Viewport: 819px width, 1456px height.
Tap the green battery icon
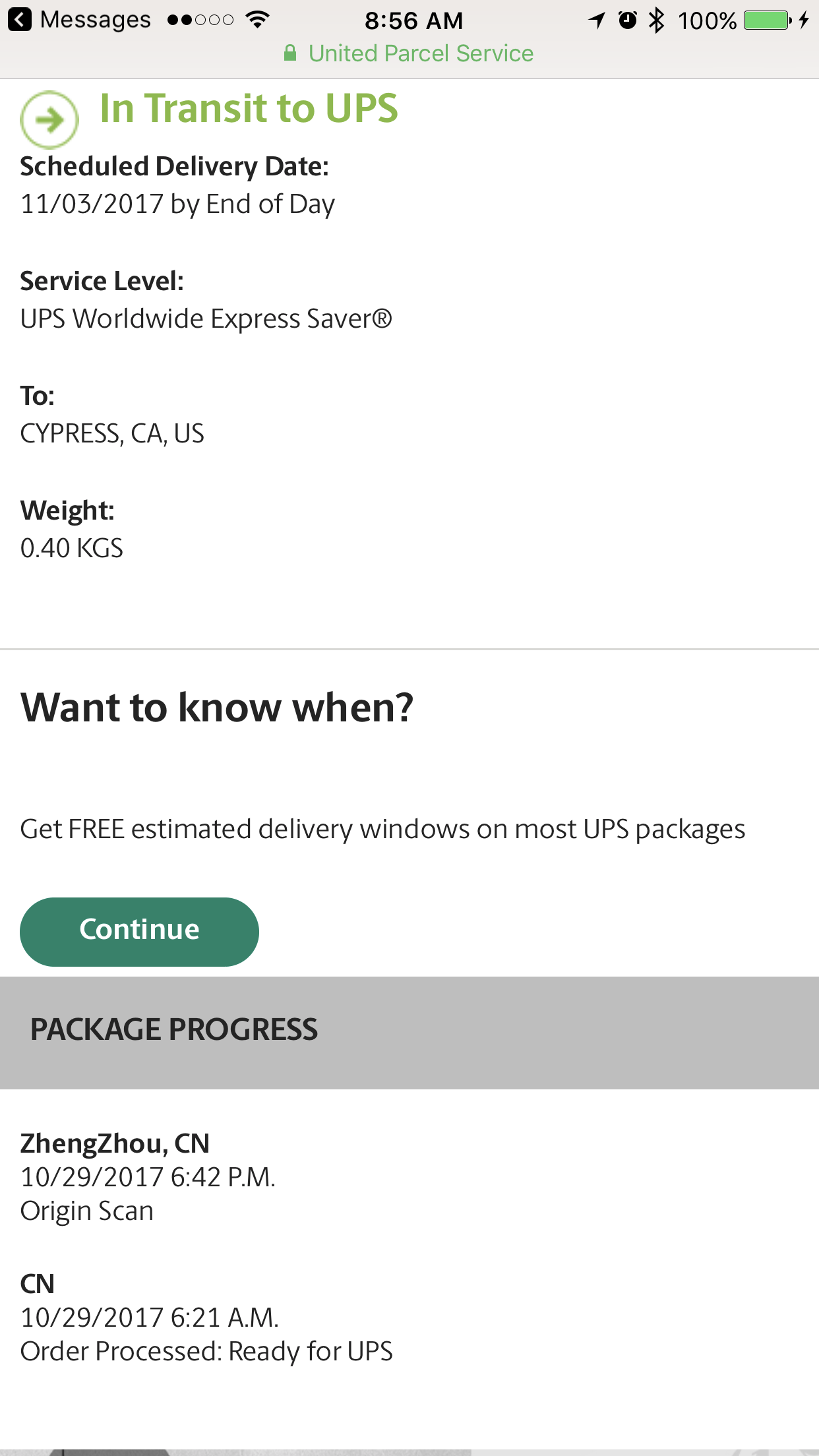coord(767,20)
